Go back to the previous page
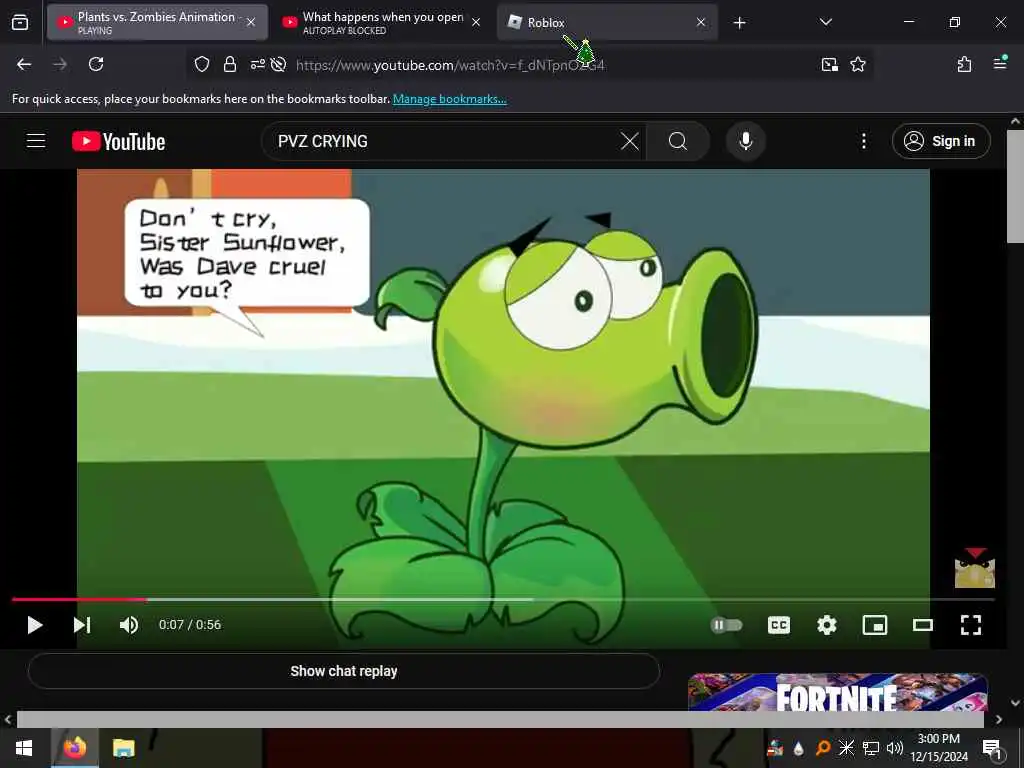This screenshot has width=1024, height=768. point(24,64)
